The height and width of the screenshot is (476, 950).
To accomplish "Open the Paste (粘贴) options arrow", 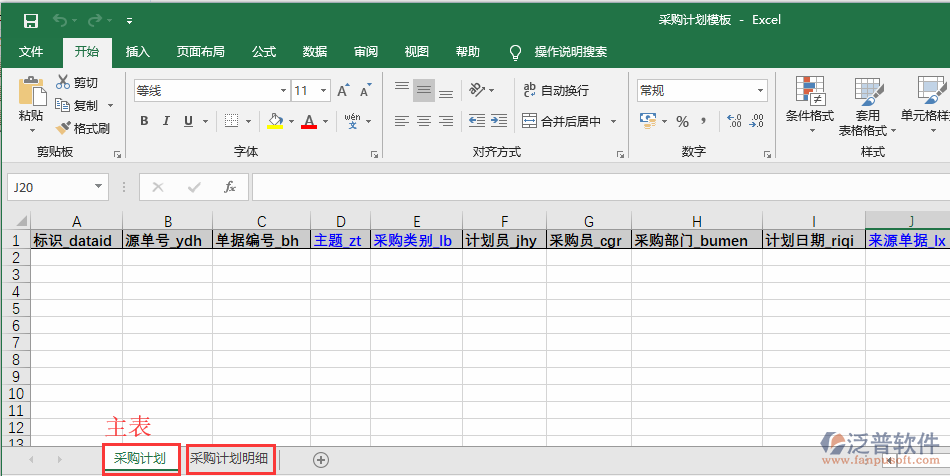I will tap(32, 130).
